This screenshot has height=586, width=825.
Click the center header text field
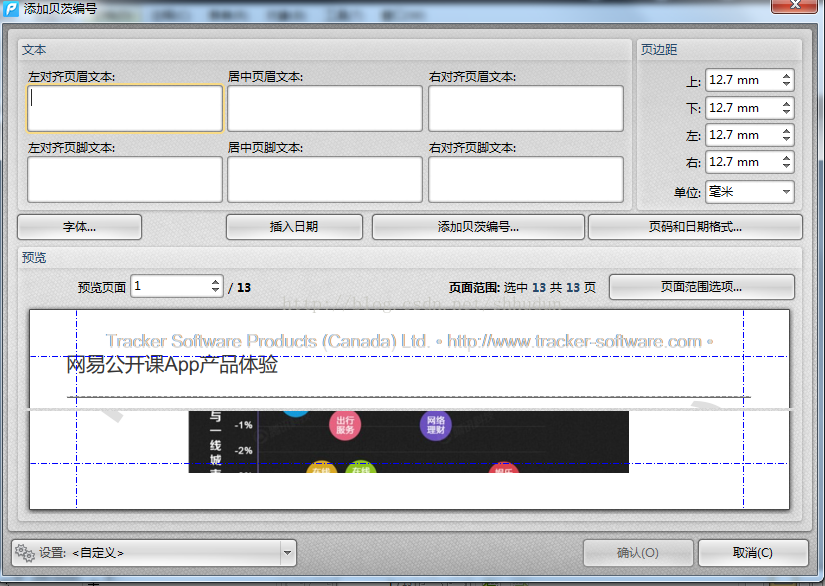(325, 108)
